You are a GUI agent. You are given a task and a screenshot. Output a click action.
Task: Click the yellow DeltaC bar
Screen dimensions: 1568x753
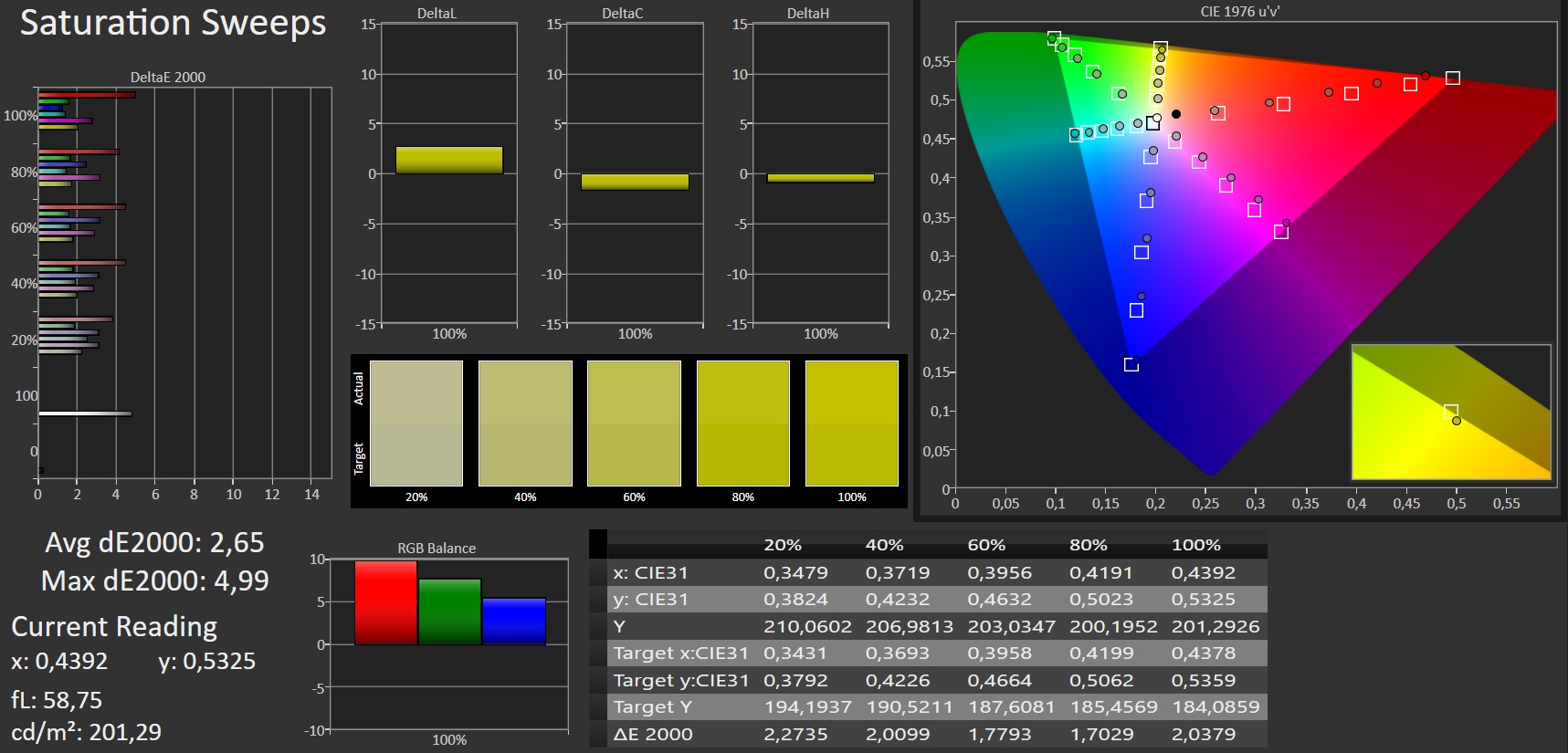635,182
